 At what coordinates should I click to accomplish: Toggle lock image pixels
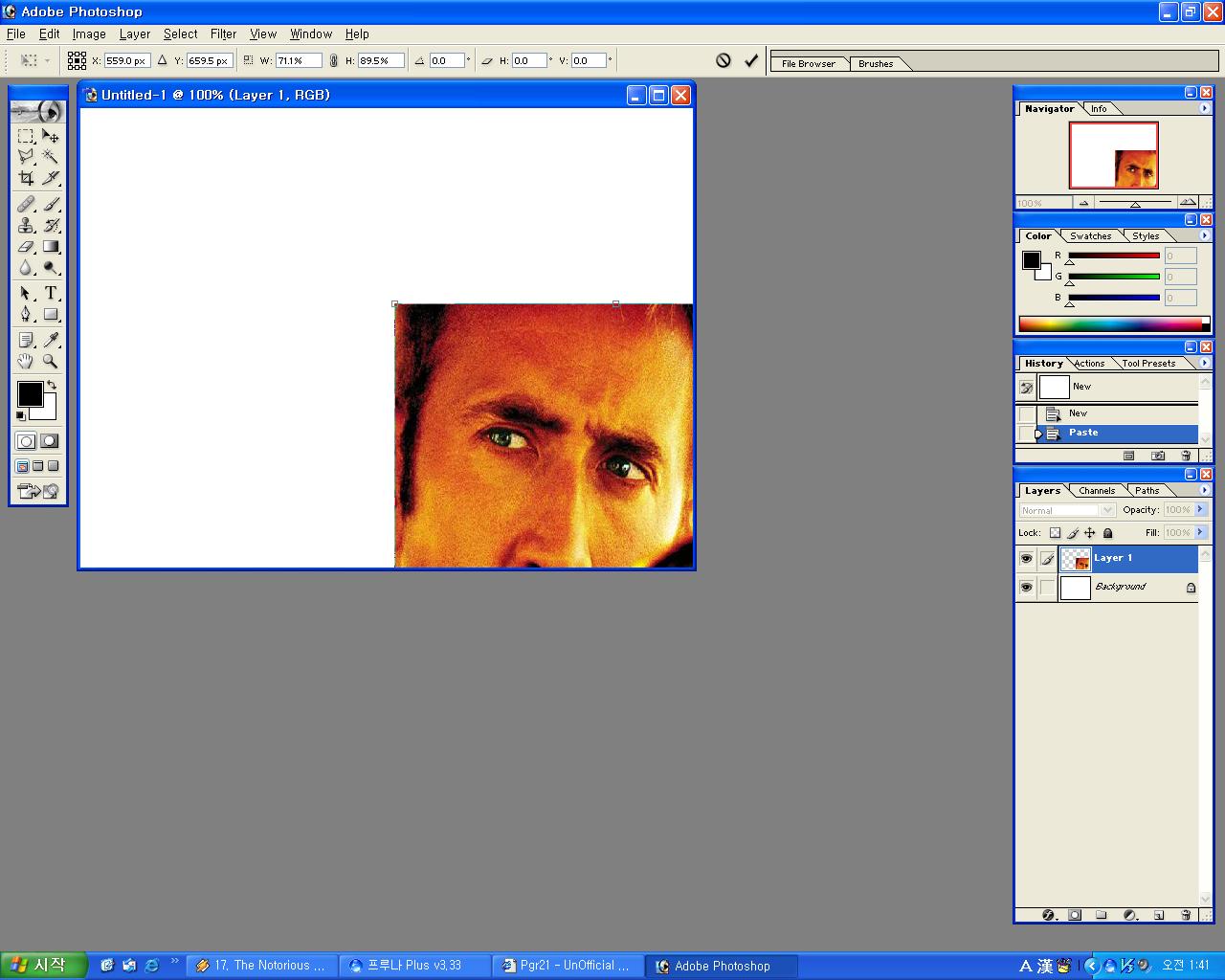click(1072, 533)
